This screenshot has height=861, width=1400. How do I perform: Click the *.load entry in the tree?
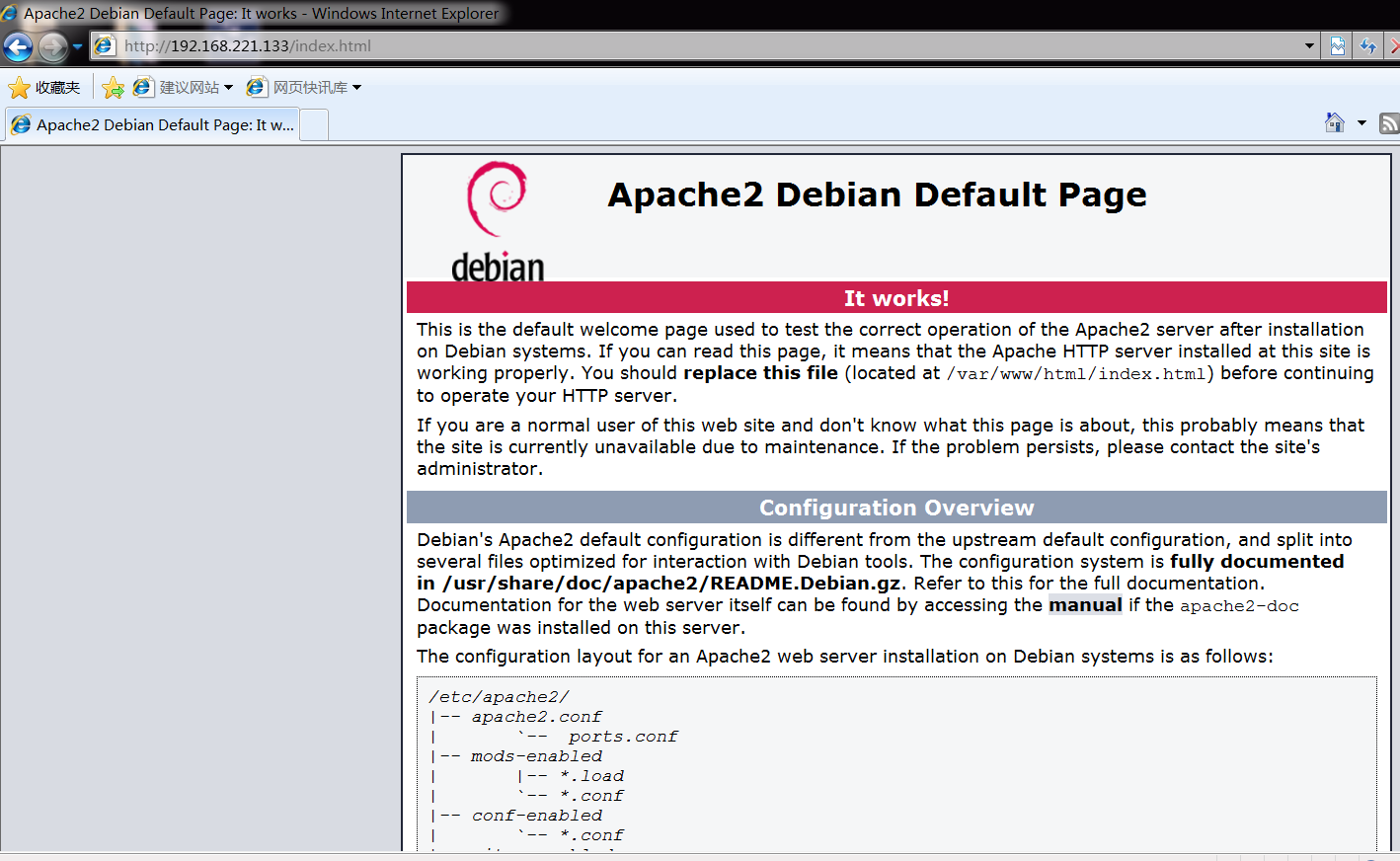[x=591, y=776]
